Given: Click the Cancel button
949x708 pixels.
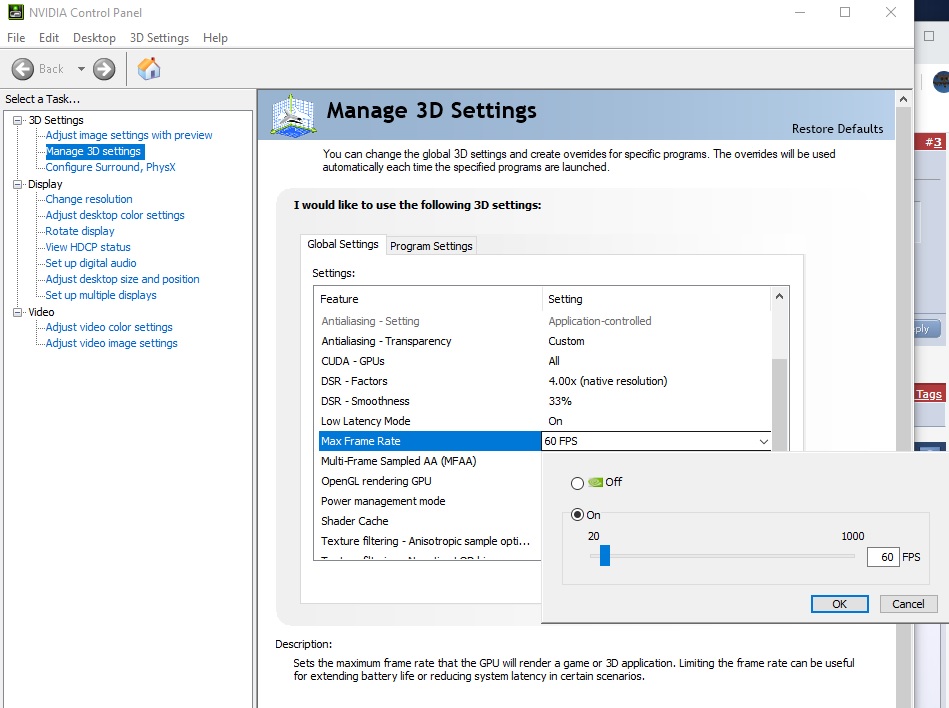Looking at the screenshot, I should 908,604.
